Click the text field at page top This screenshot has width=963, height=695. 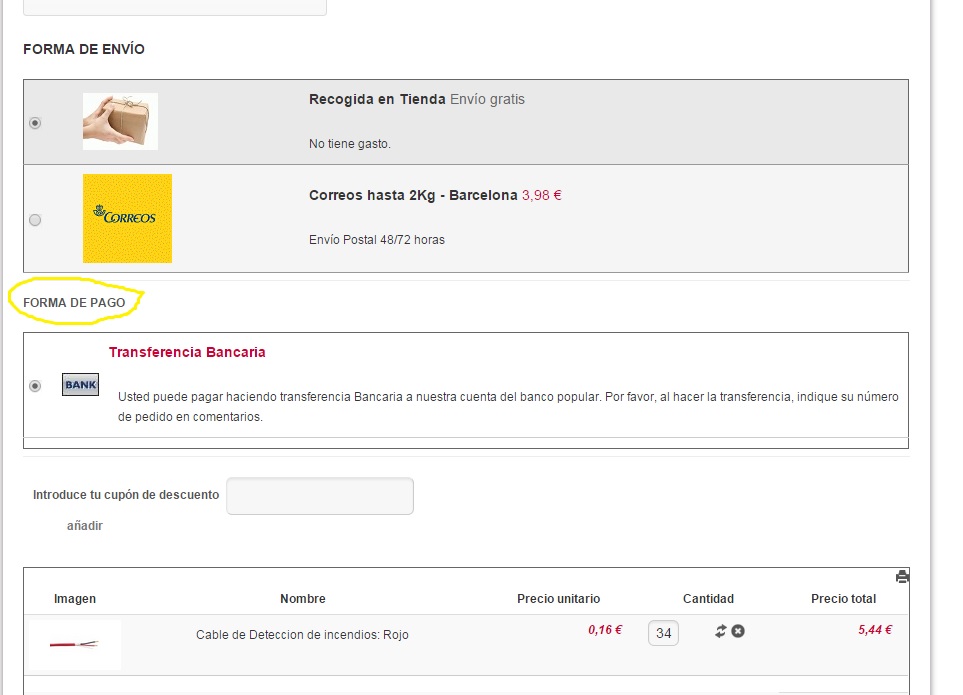(x=175, y=7)
